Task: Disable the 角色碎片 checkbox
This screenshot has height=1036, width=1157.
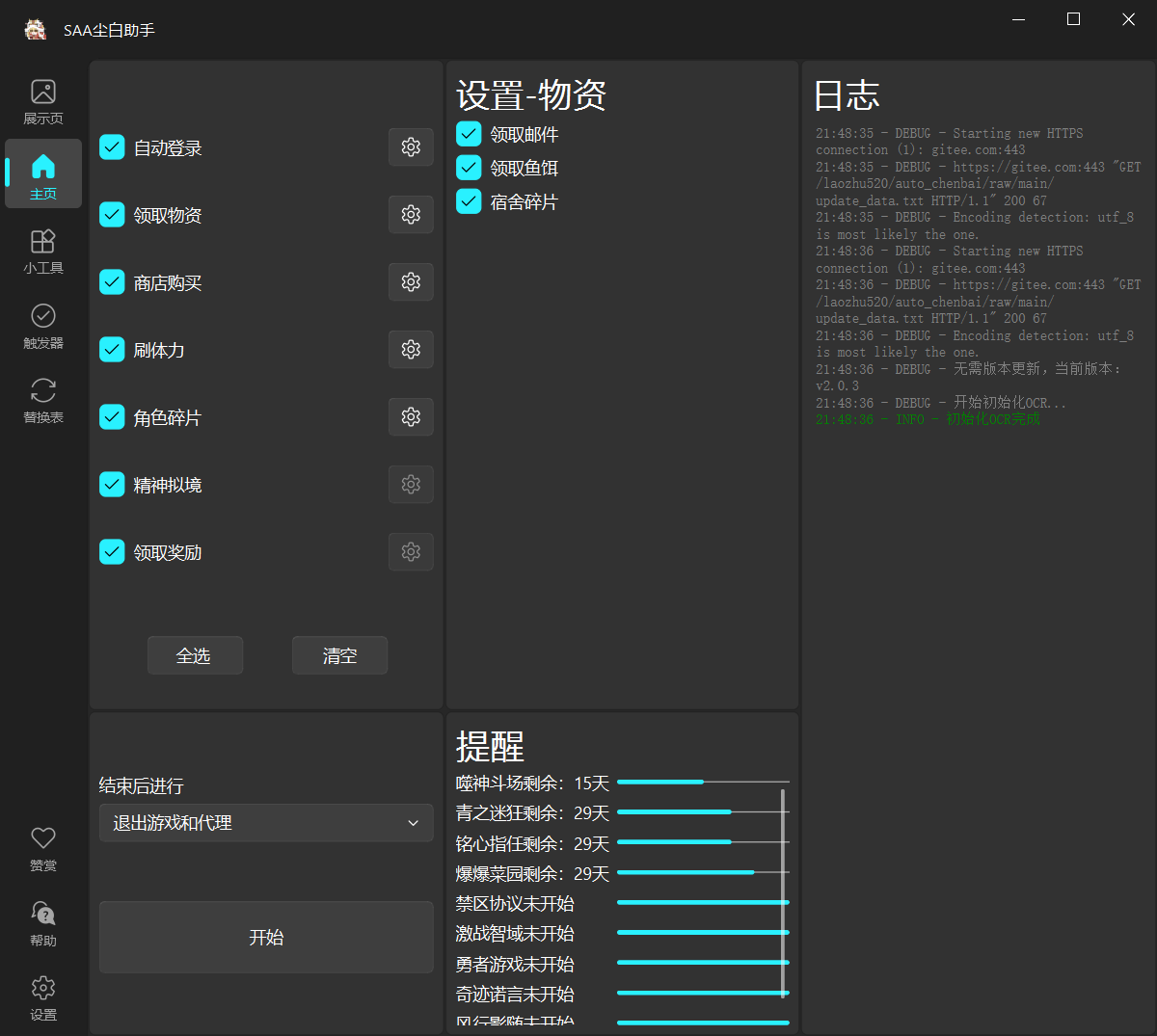Action: 112,417
